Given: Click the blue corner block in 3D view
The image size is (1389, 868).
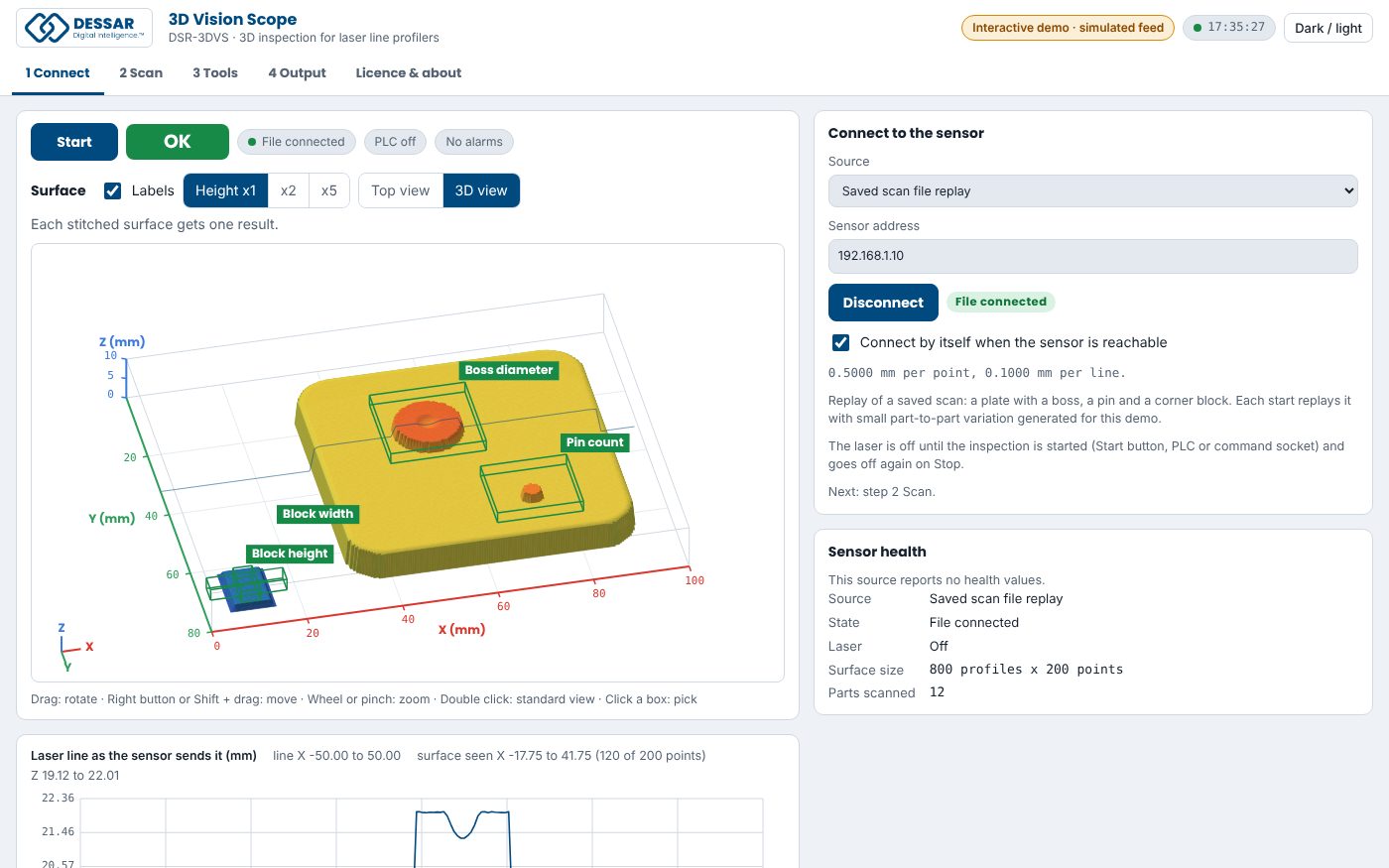Looking at the screenshot, I should point(246,589).
